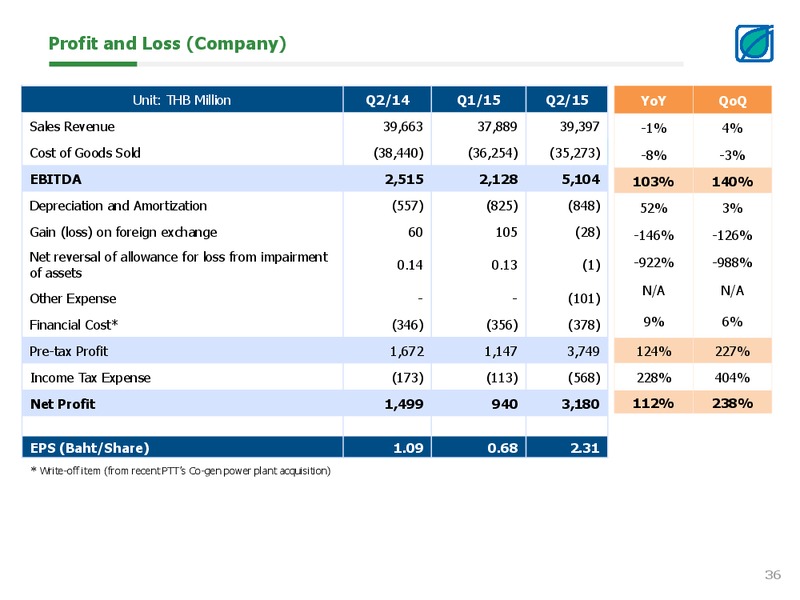The image size is (800, 600).
Task: Click the -126% QoQ value
Action: tap(732, 236)
